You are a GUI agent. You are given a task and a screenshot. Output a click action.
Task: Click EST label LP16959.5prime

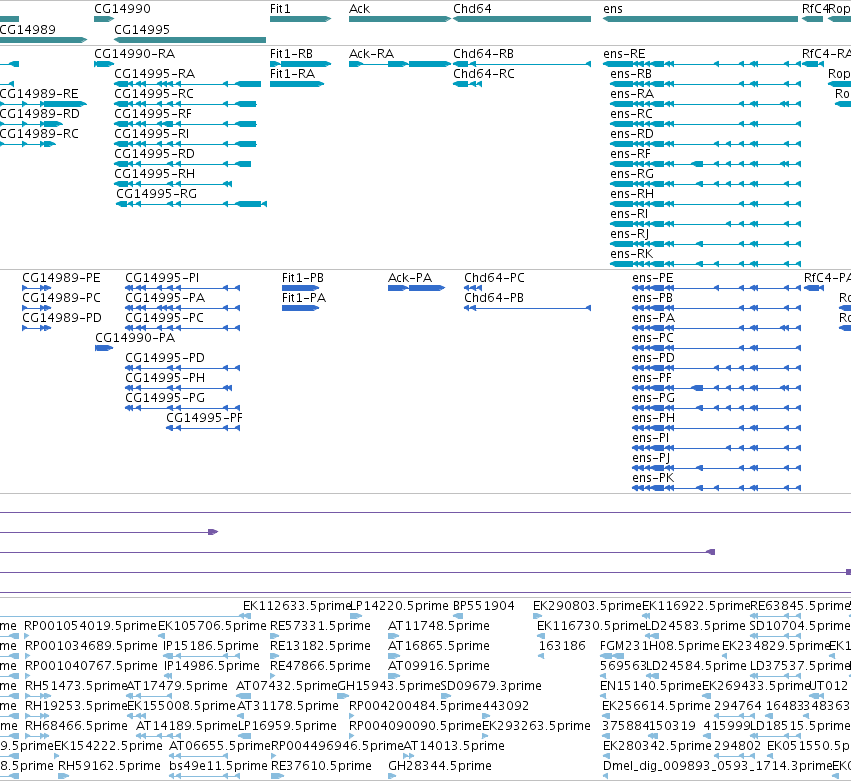tap(287, 726)
